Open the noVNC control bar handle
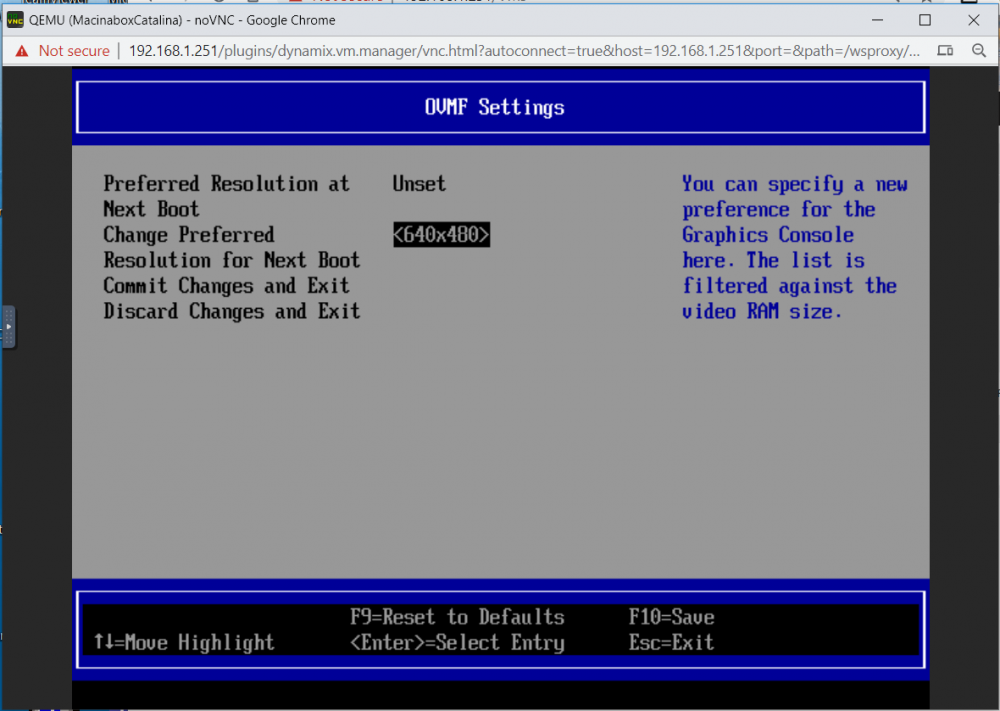Image resolution: width=1000 pixels, height=711 pixels. click(x=8, y=326)
